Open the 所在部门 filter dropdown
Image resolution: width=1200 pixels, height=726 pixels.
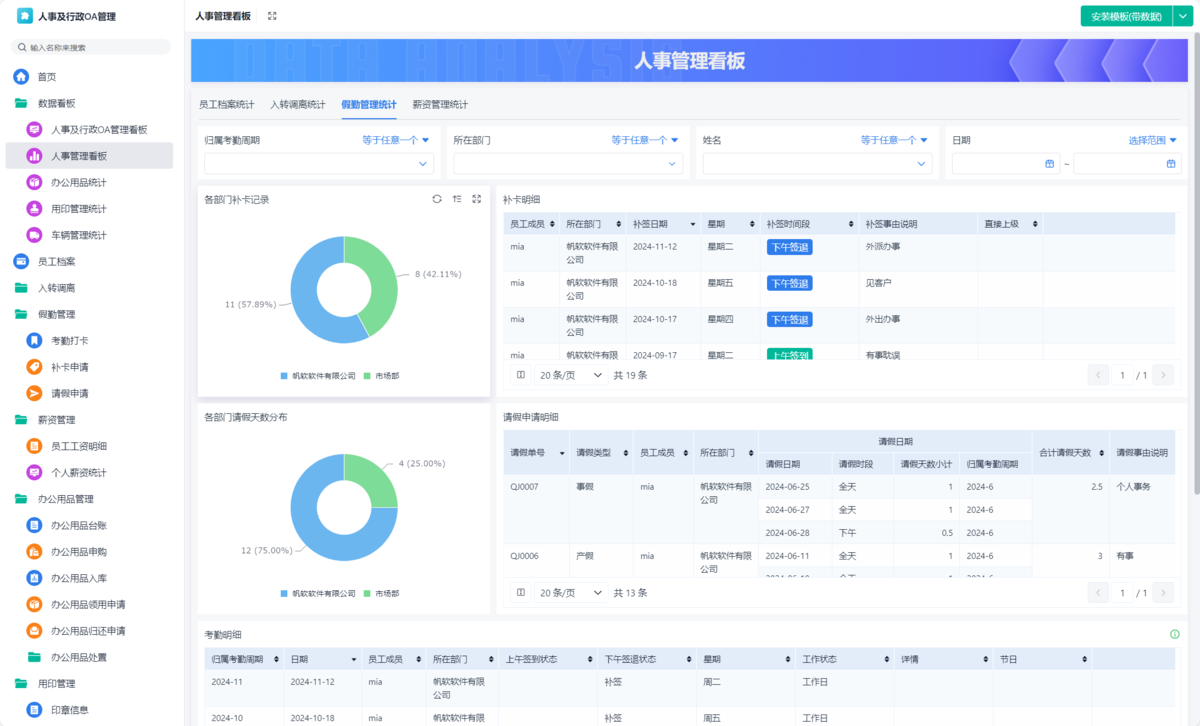click(x=567, y=164)
